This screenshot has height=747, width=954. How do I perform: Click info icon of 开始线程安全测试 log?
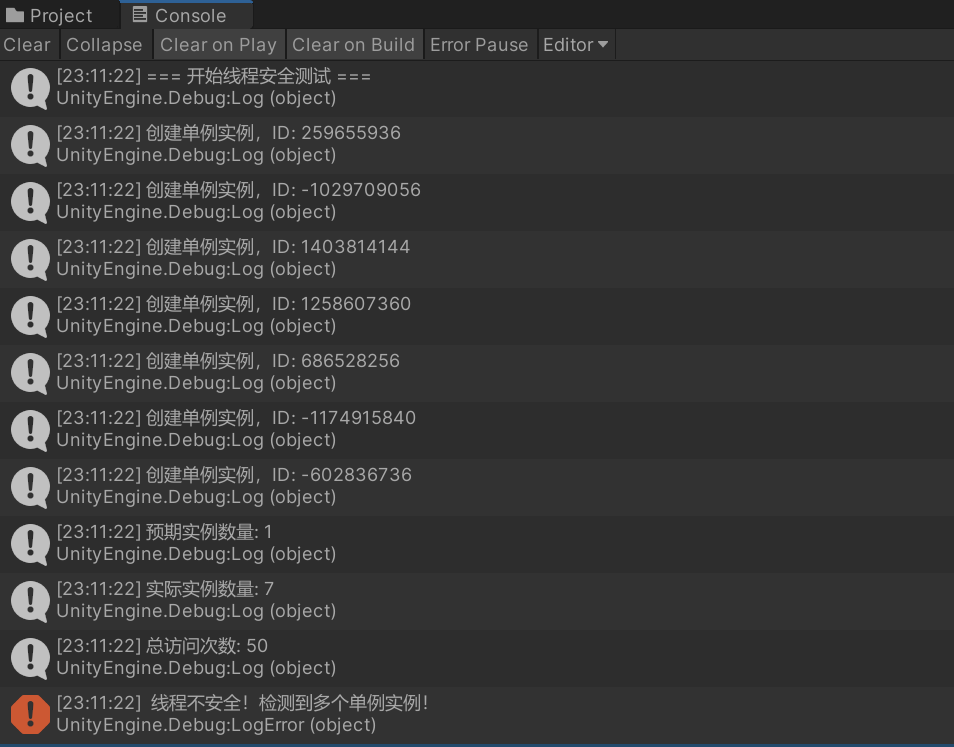30,88
